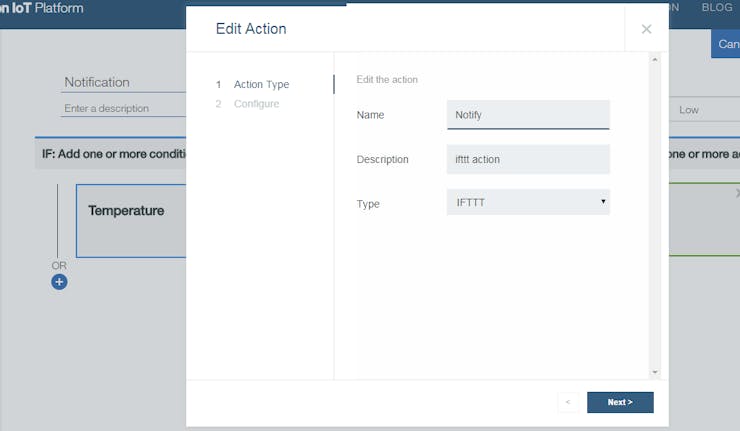Click the dialog scrollbar down arrow

[655, 372]
